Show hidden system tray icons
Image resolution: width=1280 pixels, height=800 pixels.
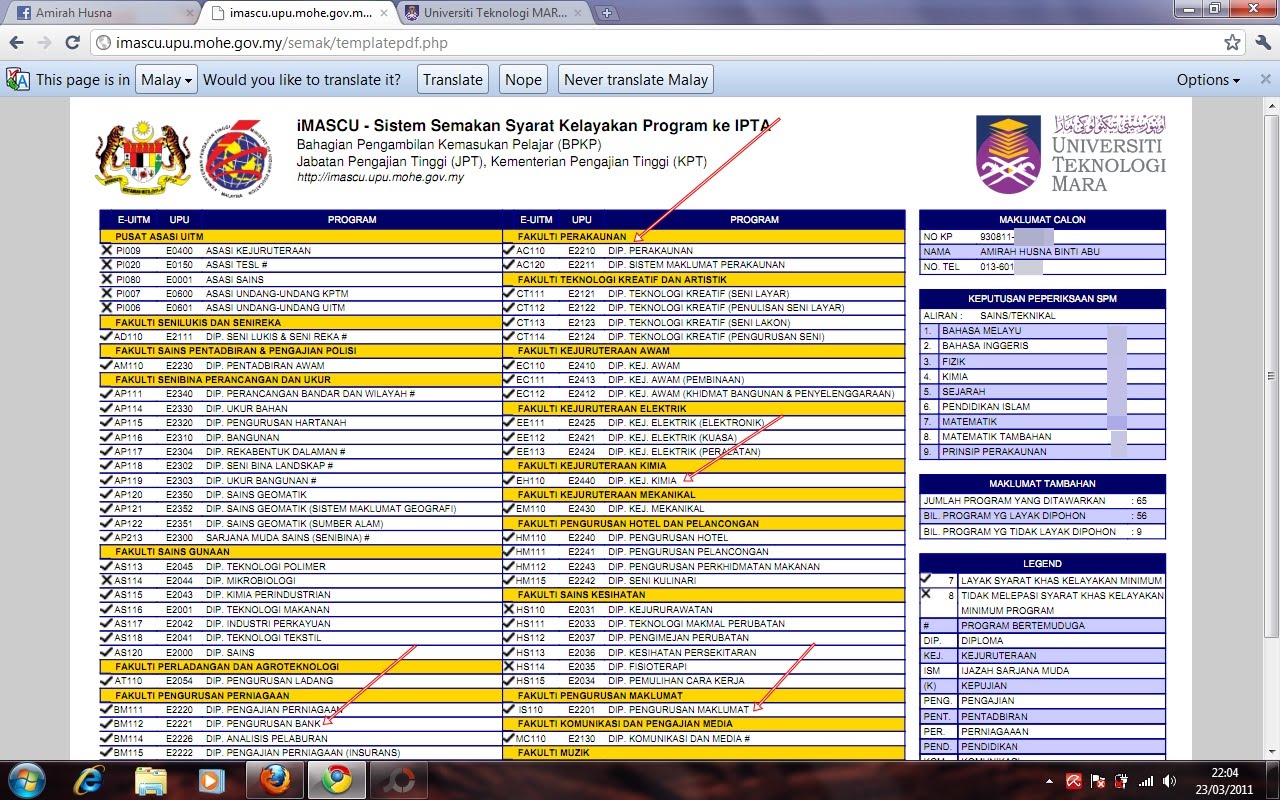[x=1050, y=781]
